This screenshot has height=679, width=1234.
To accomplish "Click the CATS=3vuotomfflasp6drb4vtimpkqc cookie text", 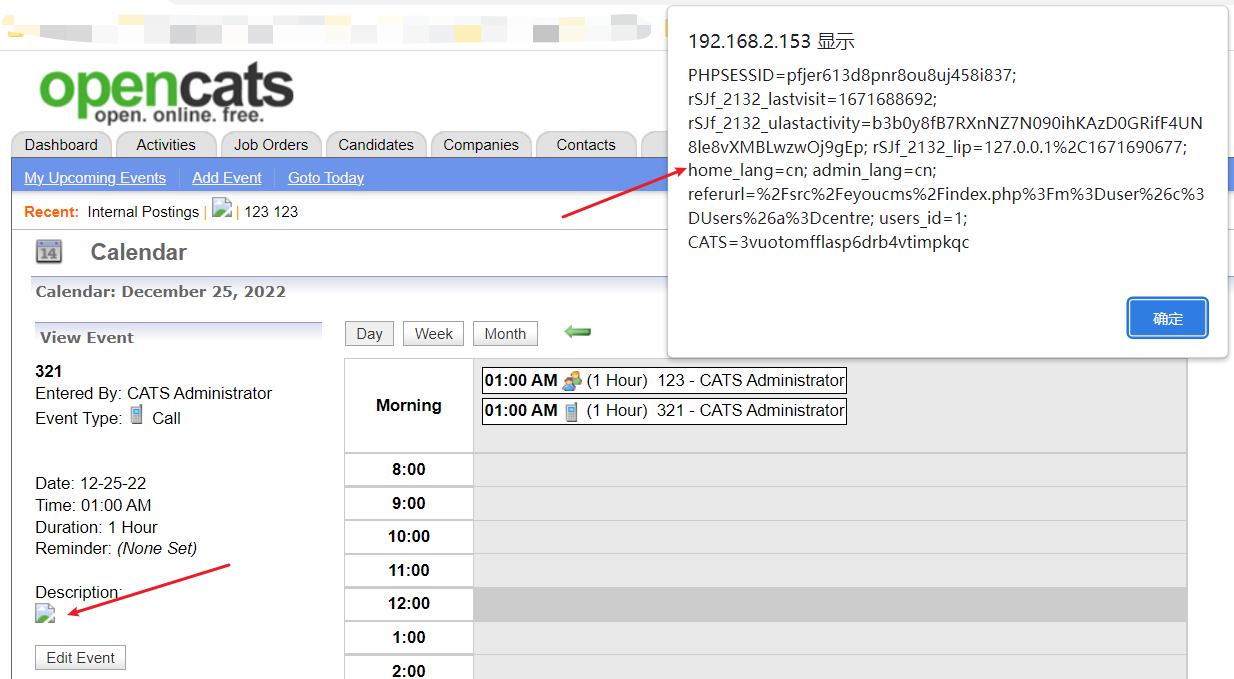I will 829,242.
